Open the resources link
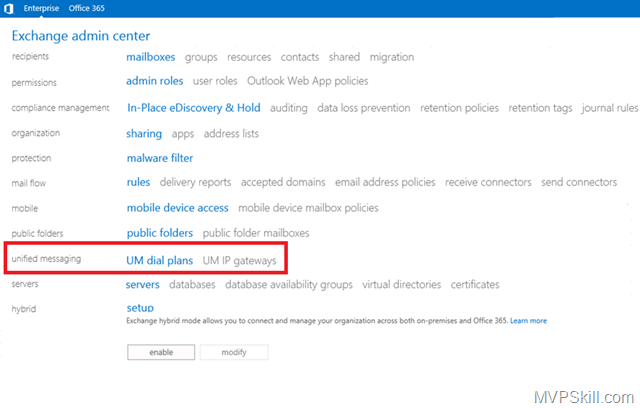 249,57
